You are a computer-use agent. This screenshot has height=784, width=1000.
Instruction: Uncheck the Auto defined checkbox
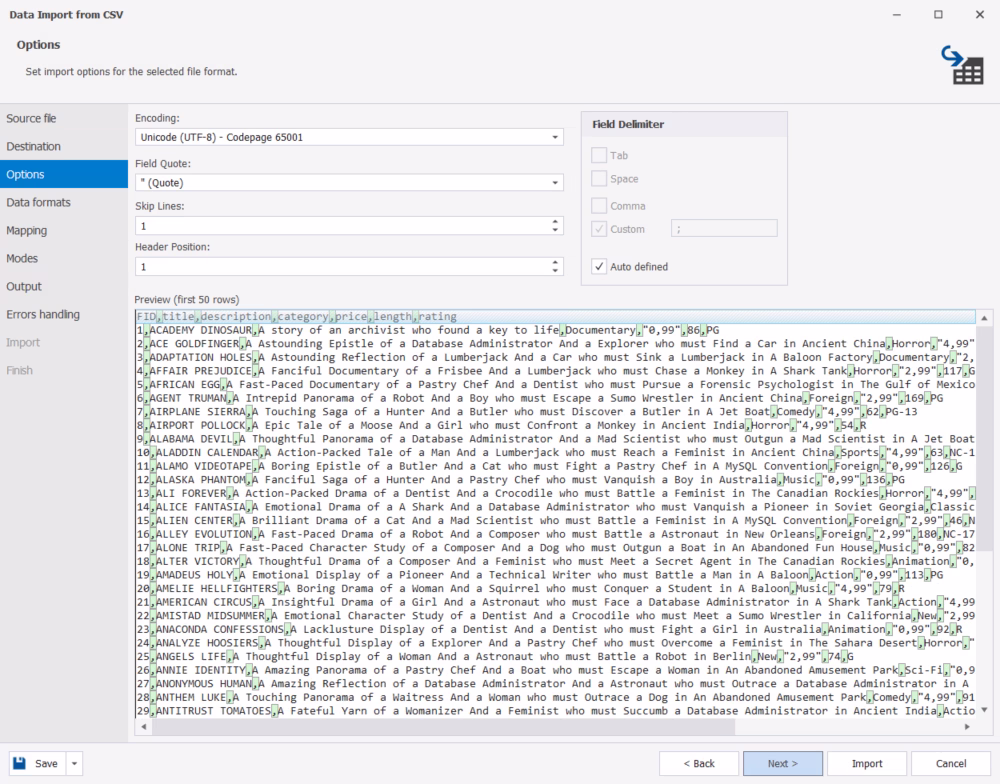[x=599, y=267]
